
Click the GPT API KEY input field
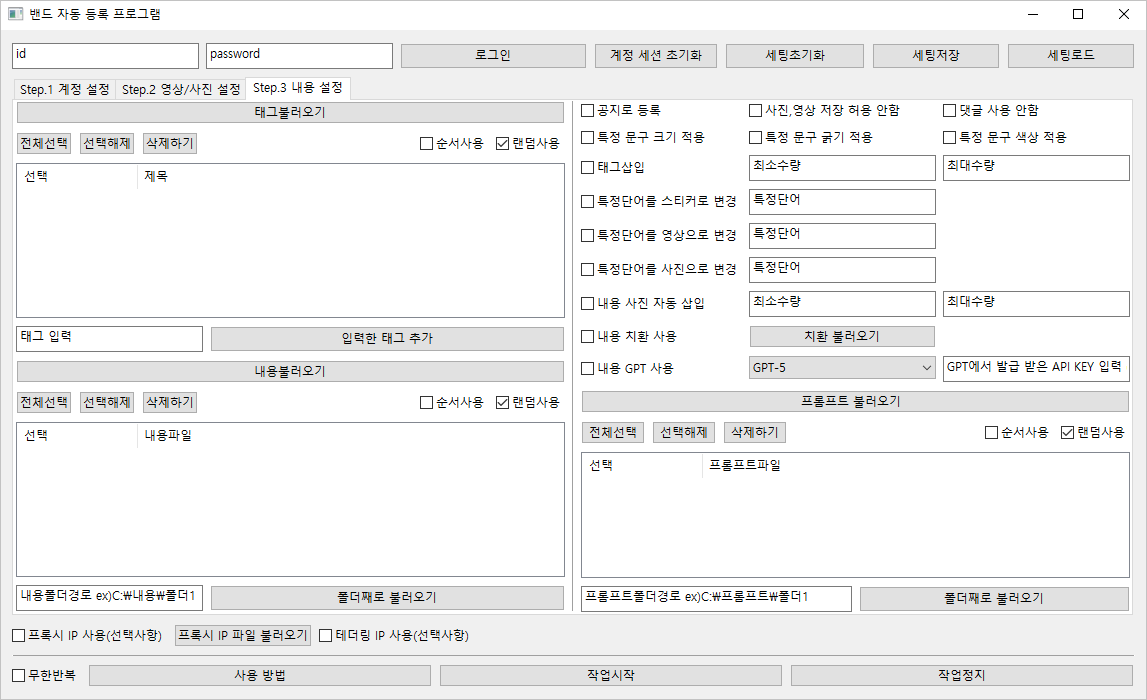coord(1035,368)
